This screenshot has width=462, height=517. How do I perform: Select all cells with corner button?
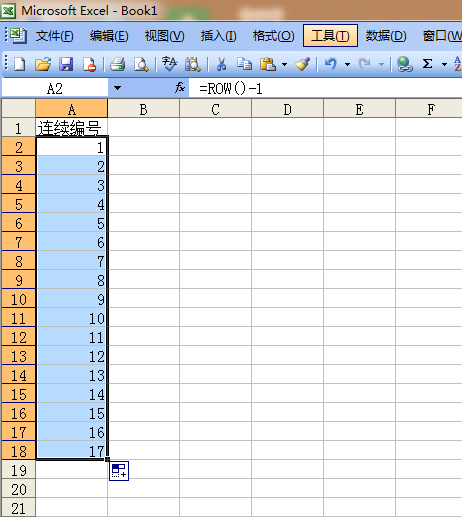tap(19, 108)
